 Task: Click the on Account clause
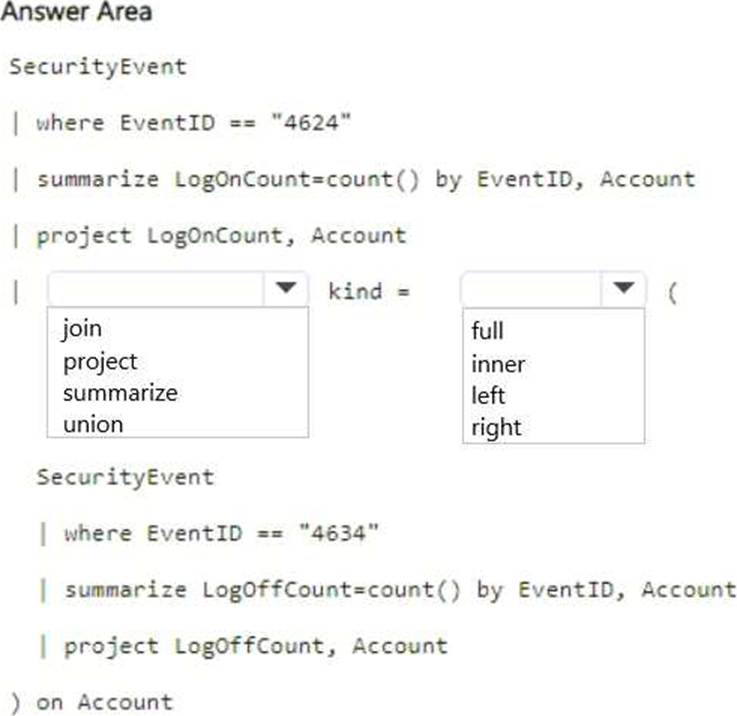[x=105, y=702]
